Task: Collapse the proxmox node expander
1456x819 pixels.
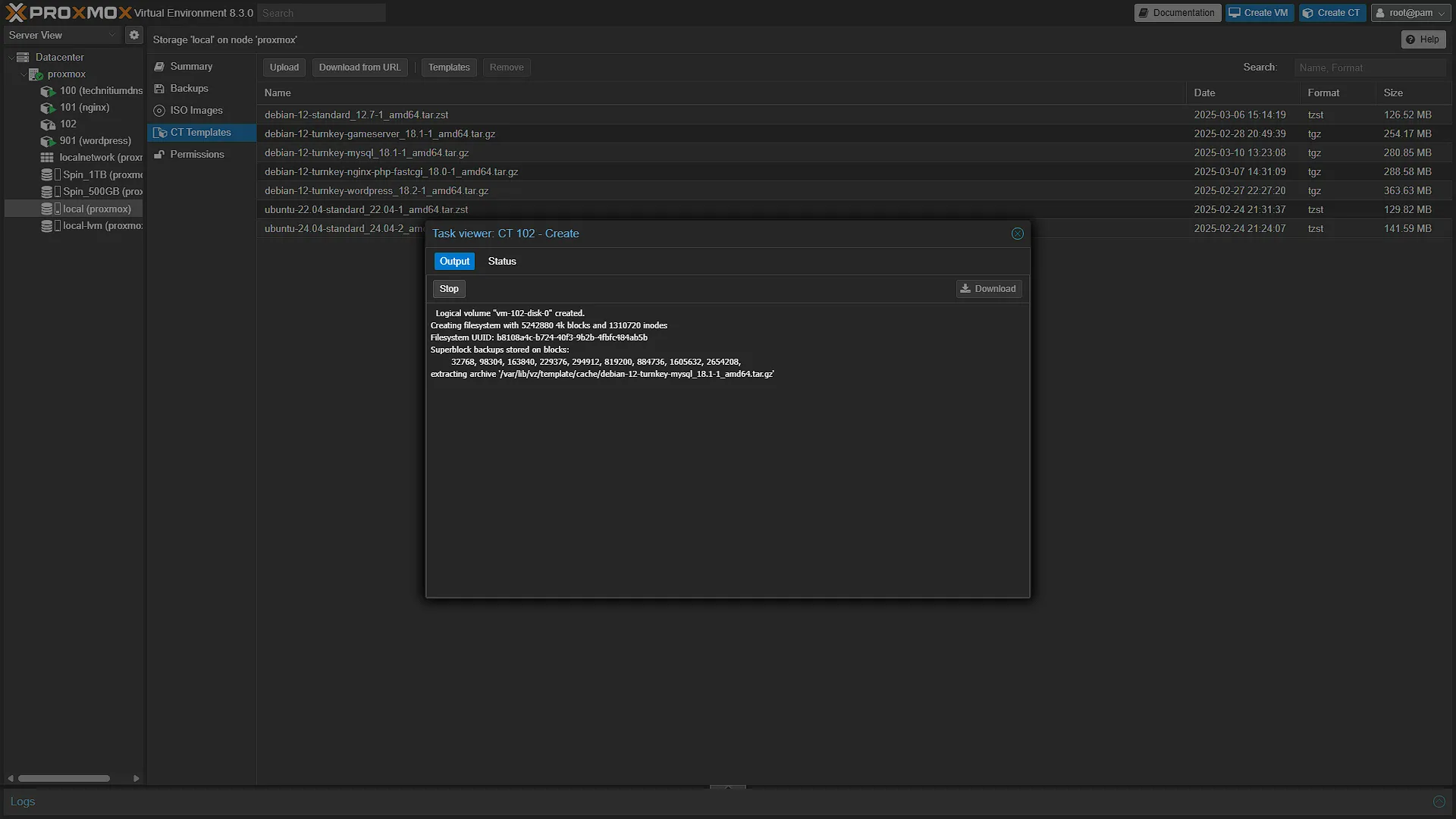Action: 23,74
